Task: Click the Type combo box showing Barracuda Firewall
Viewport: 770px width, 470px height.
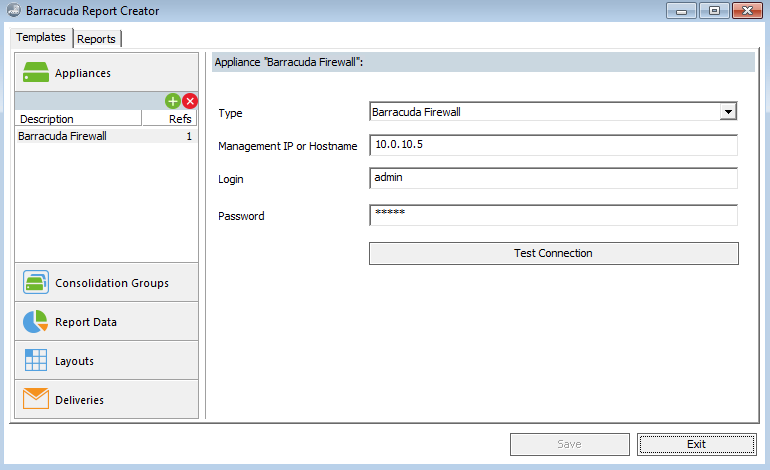Action: [x=553, y=111]
